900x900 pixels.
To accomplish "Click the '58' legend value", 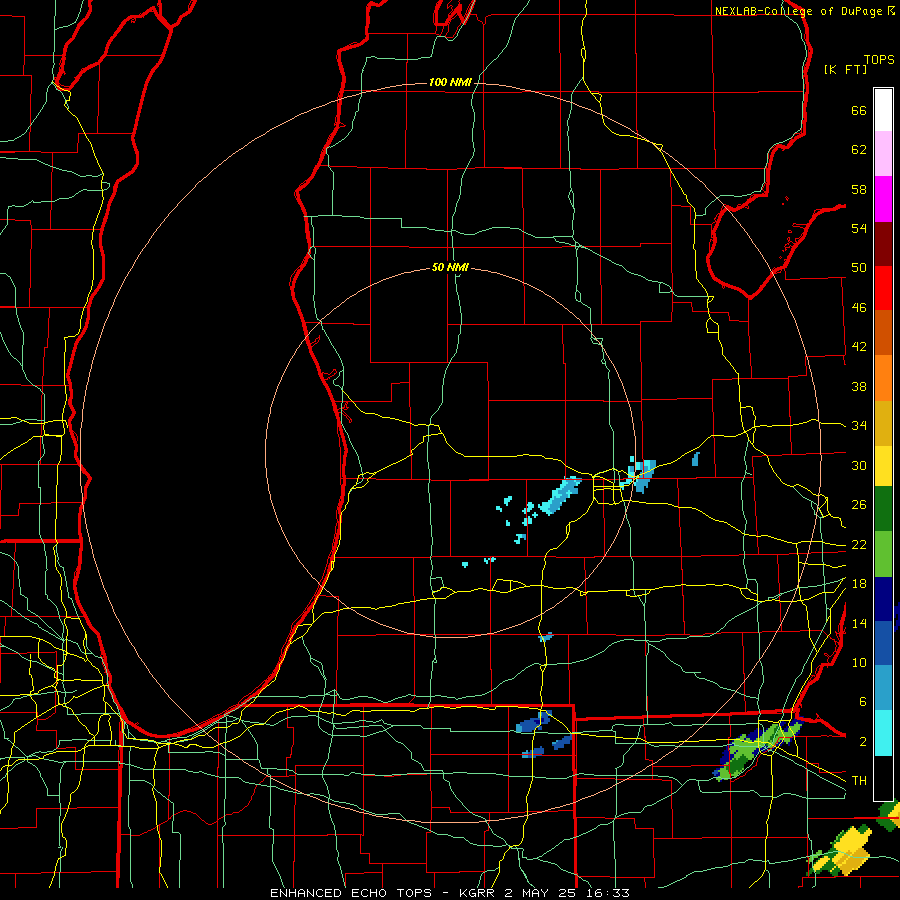I will (859, 189).
